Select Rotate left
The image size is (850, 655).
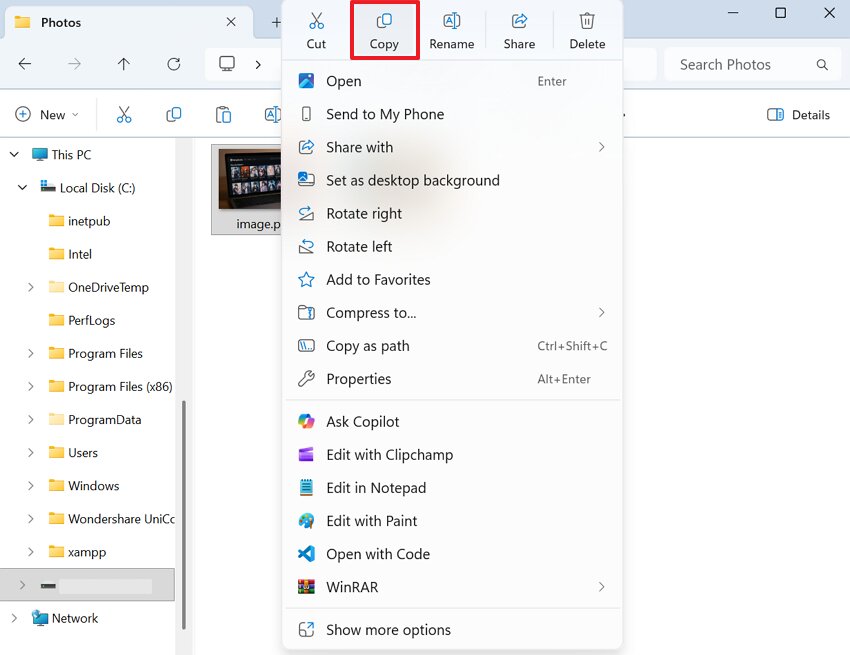(452, 247)
